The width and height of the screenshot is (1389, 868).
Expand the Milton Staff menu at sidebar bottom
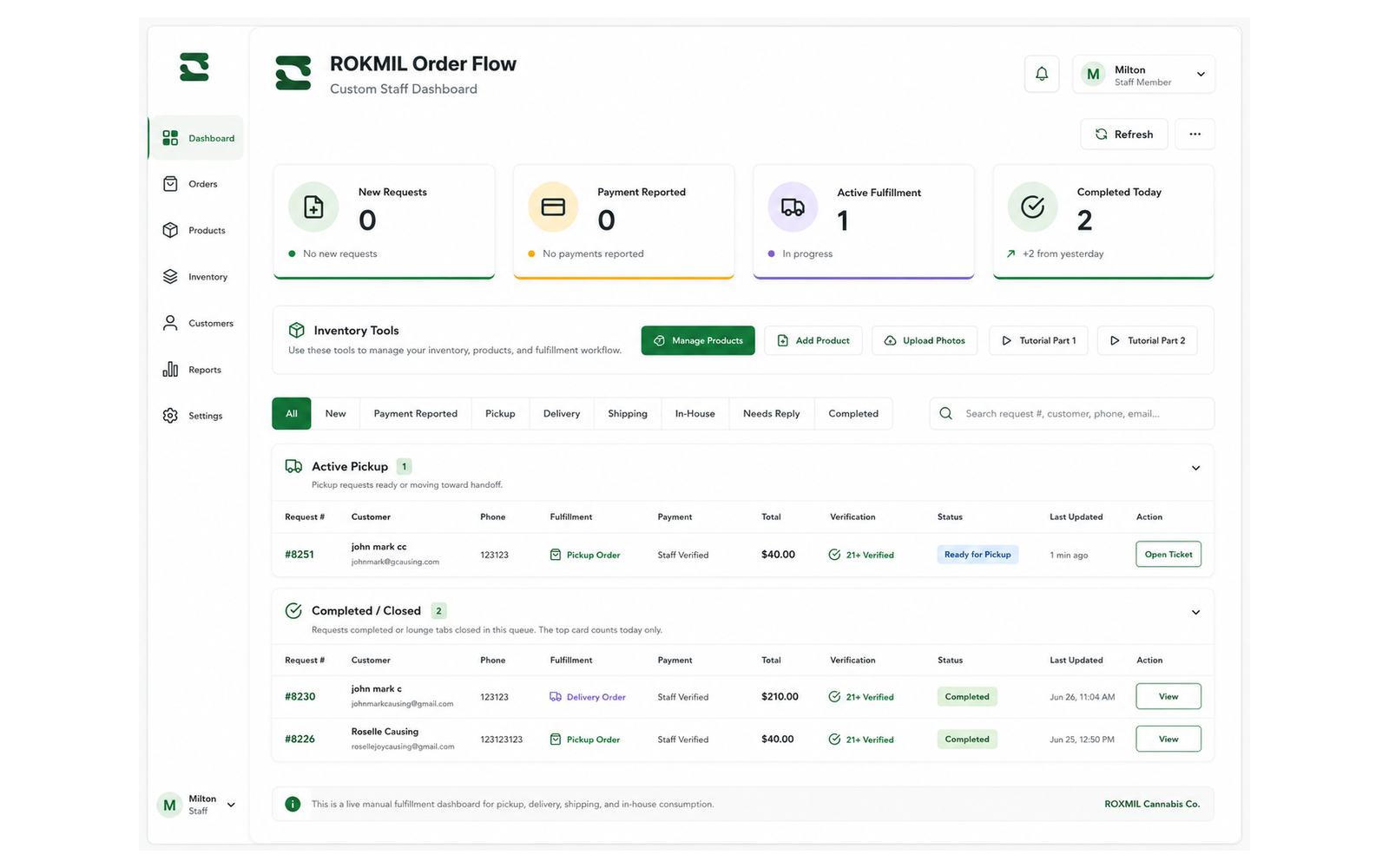[231, 805]
